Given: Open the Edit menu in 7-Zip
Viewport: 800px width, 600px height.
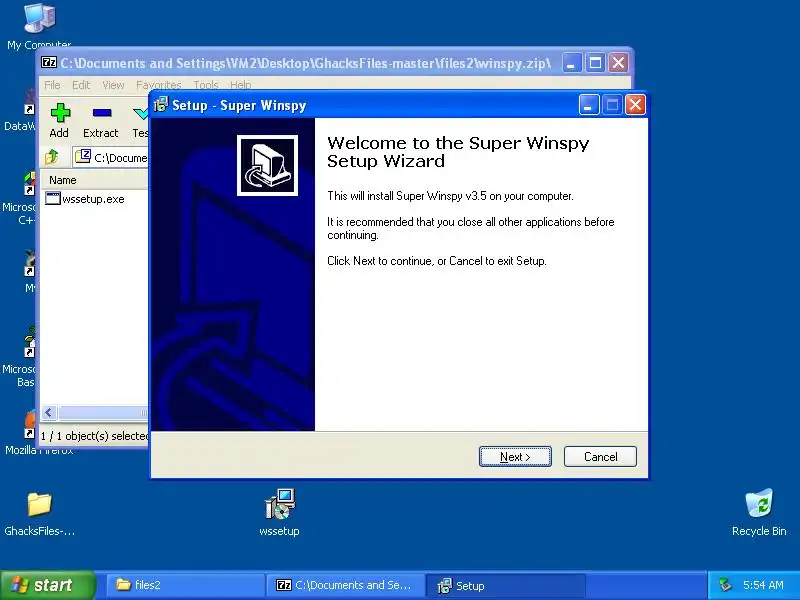Looking at the screenshot, I should pyautogui.click(x=81, y=85).
